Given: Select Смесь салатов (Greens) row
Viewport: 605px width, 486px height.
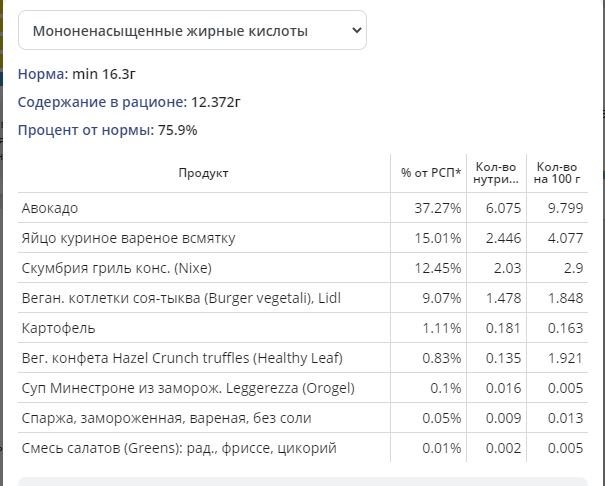Looking at the screenshot, I should (x=303, y=448).
